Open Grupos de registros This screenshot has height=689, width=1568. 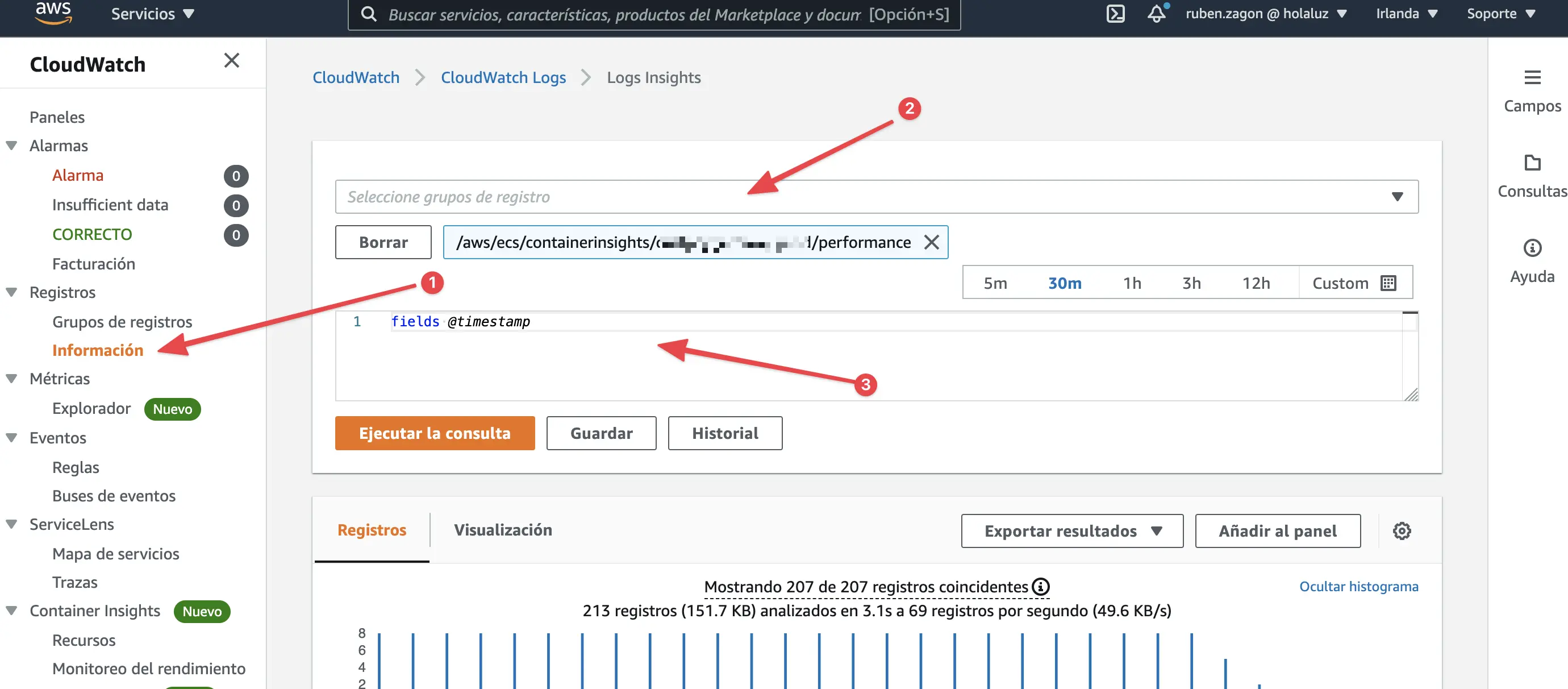[122, 322]
